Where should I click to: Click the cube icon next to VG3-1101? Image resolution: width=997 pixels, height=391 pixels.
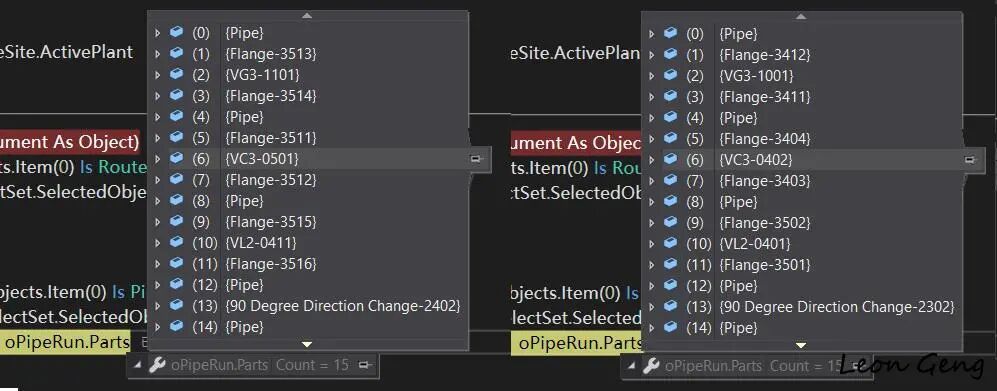176,74
